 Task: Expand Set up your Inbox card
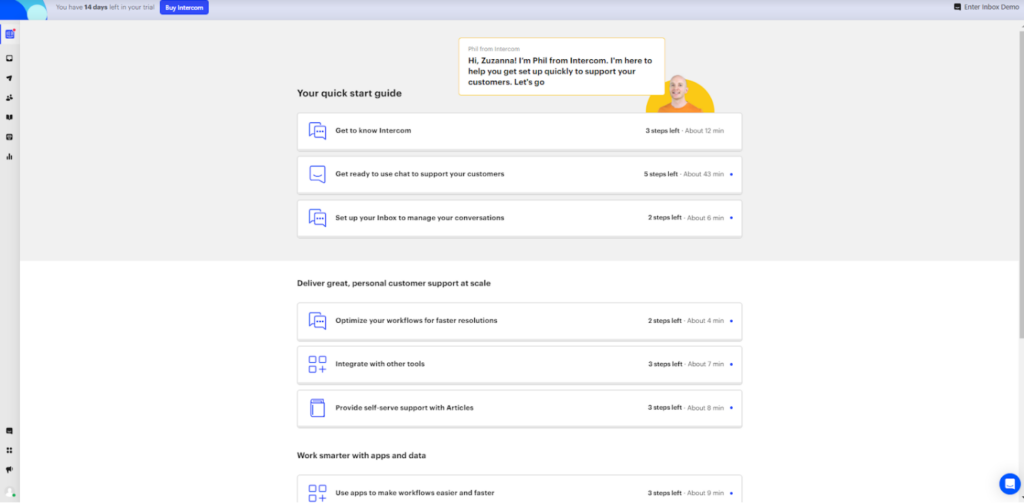point(519,218)
